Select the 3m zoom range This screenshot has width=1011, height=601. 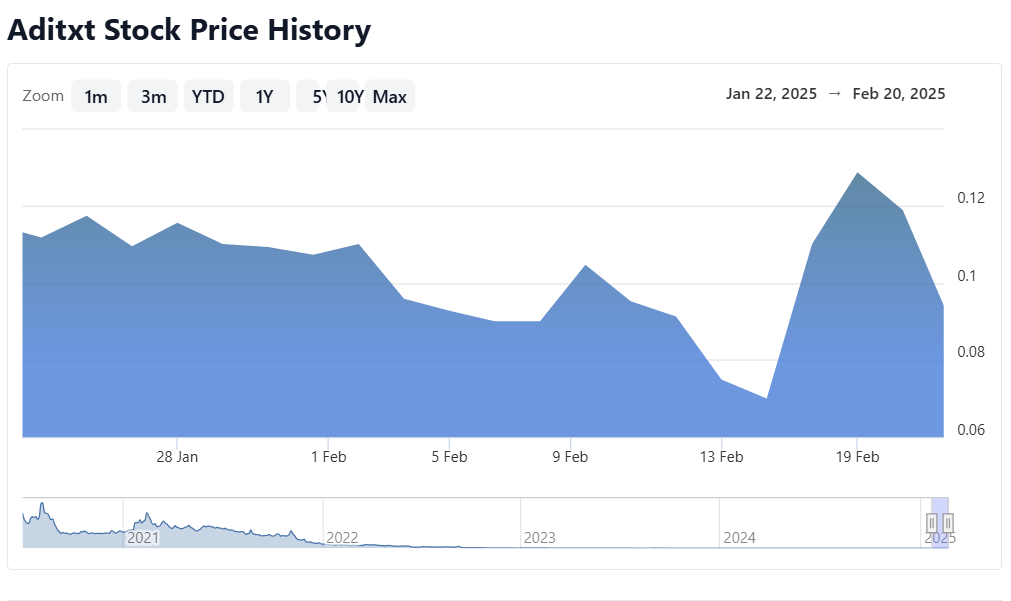click(153, 97)
